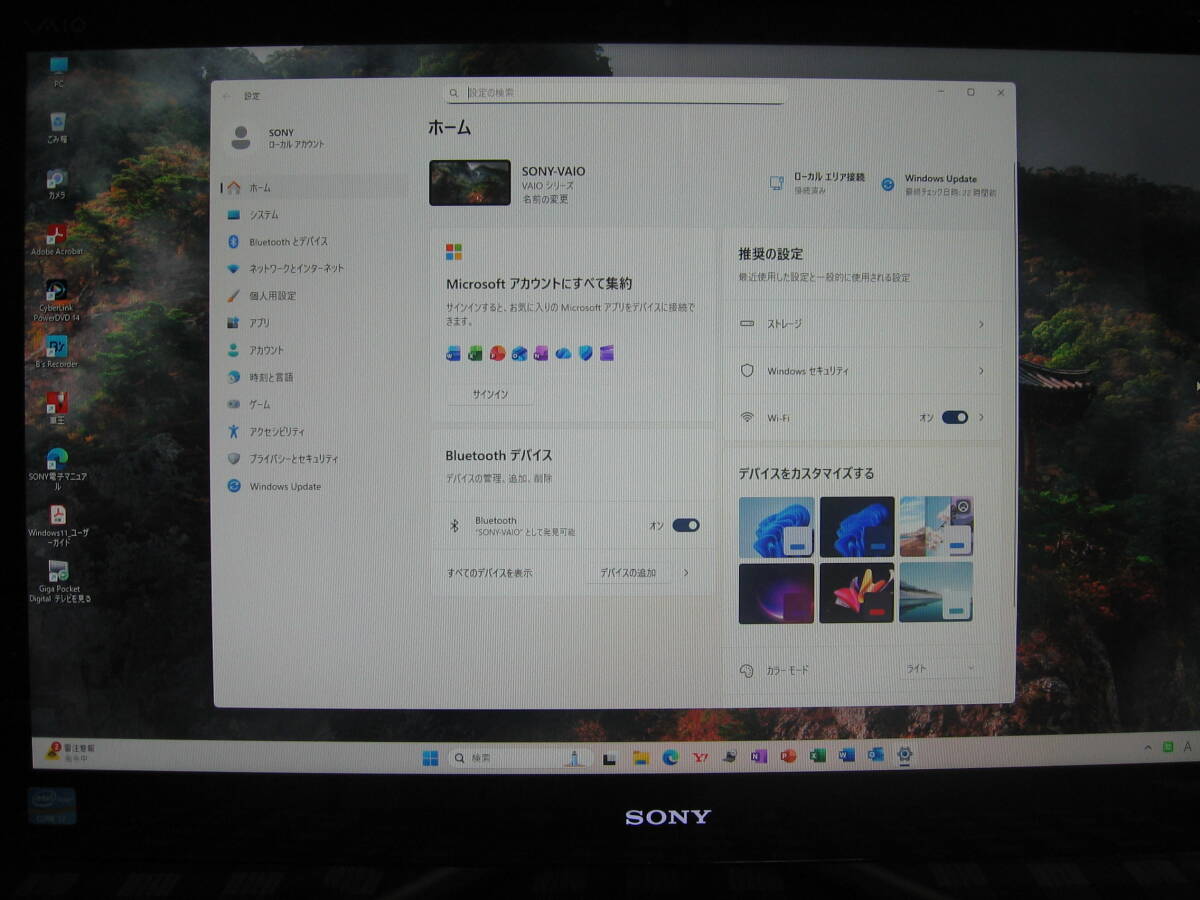The image size is (1200, 900).
Task: Open the PC desktop icon
Action: 59,71
